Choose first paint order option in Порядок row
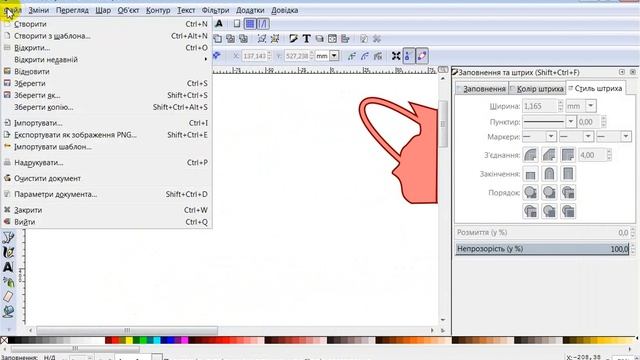The image size is (640, 360). (530, 192)
